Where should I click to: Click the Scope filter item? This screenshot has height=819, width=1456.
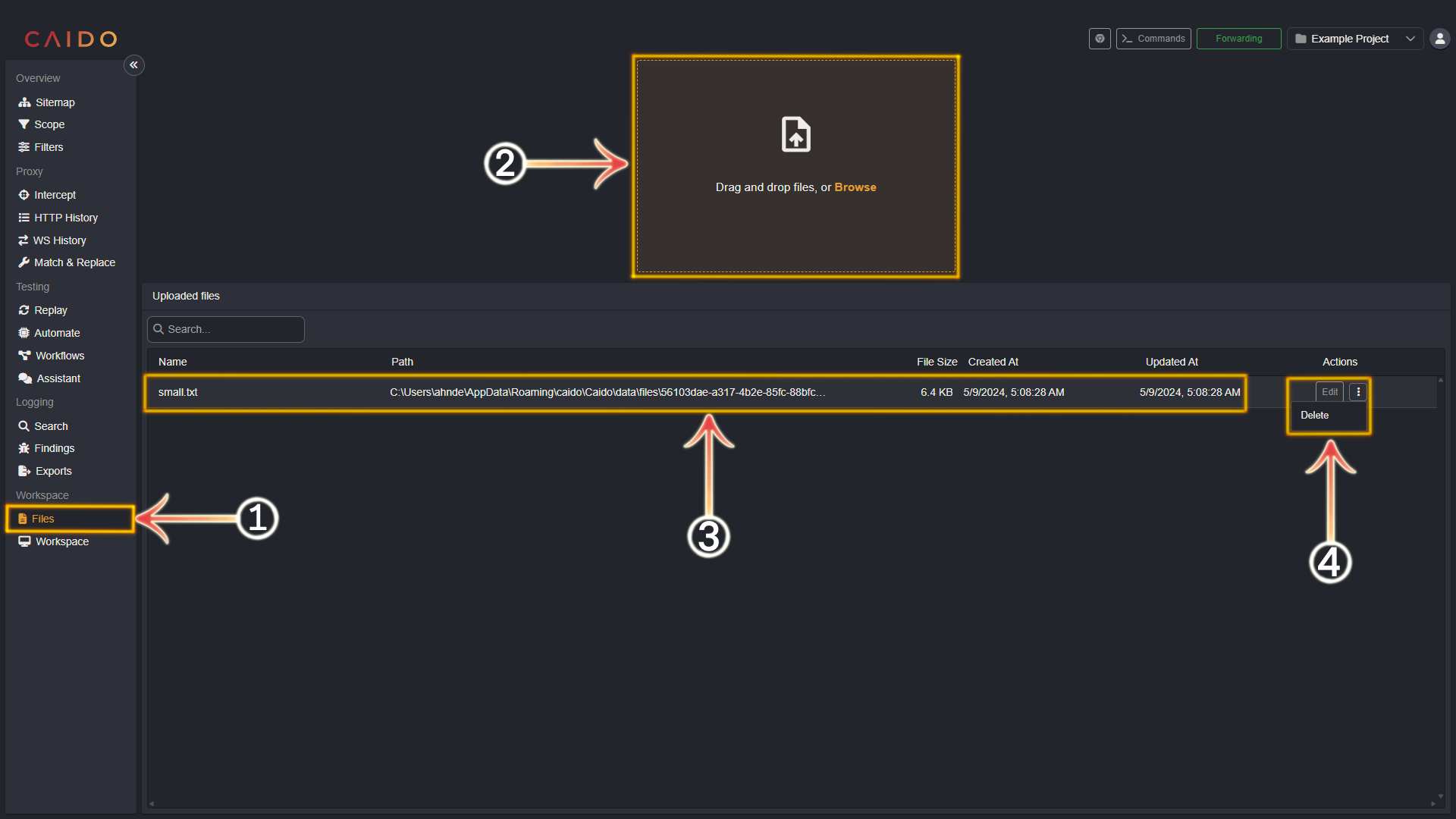[49, 124]
